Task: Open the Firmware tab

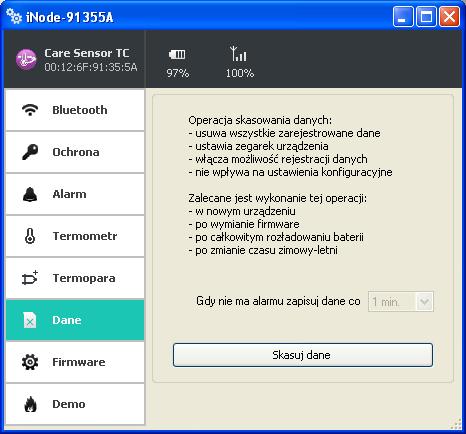Action: [75, 362]
